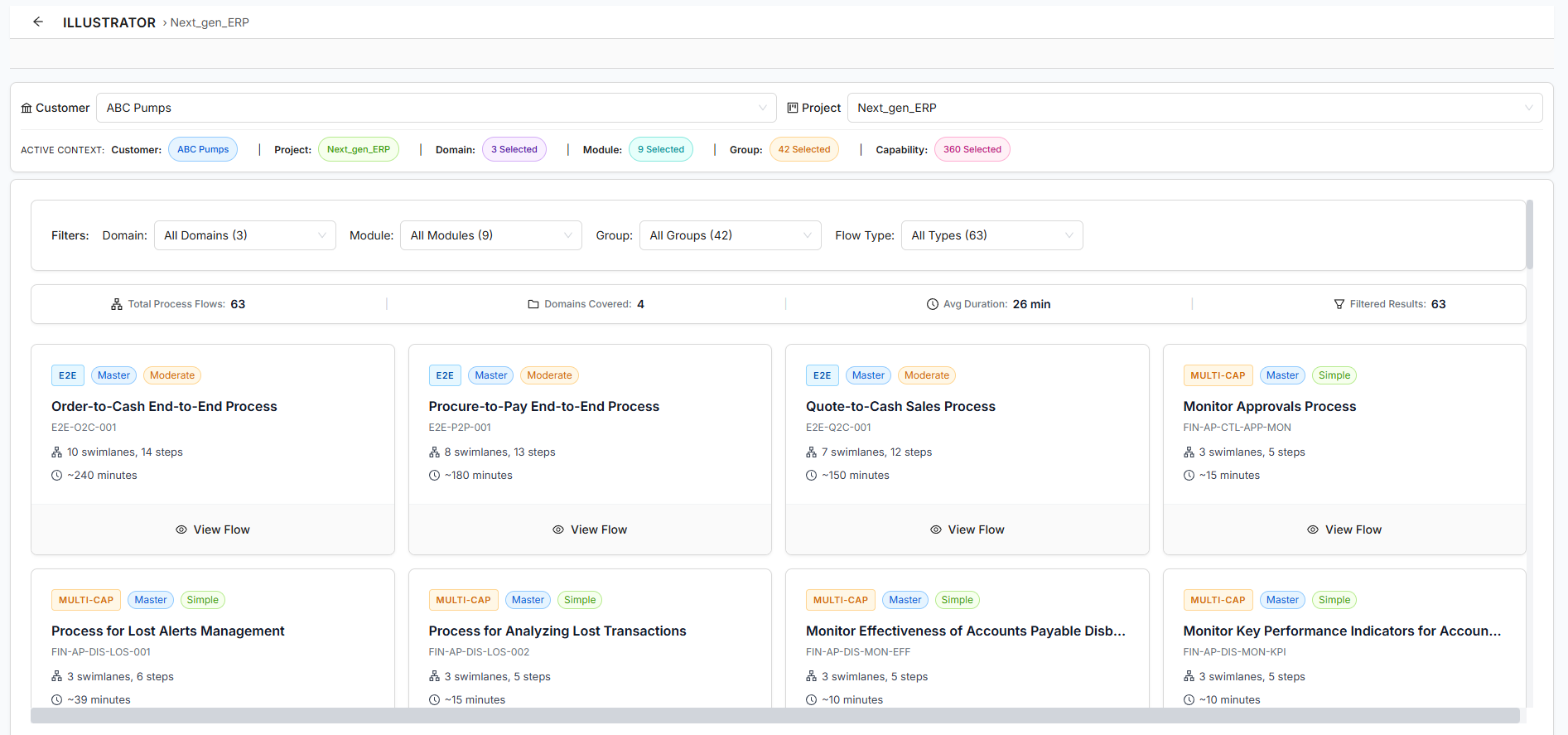Viewport: 1568px width, 735px height.
Task: Click the Avg Duration clock icon
Action: (x=933, y=305)
